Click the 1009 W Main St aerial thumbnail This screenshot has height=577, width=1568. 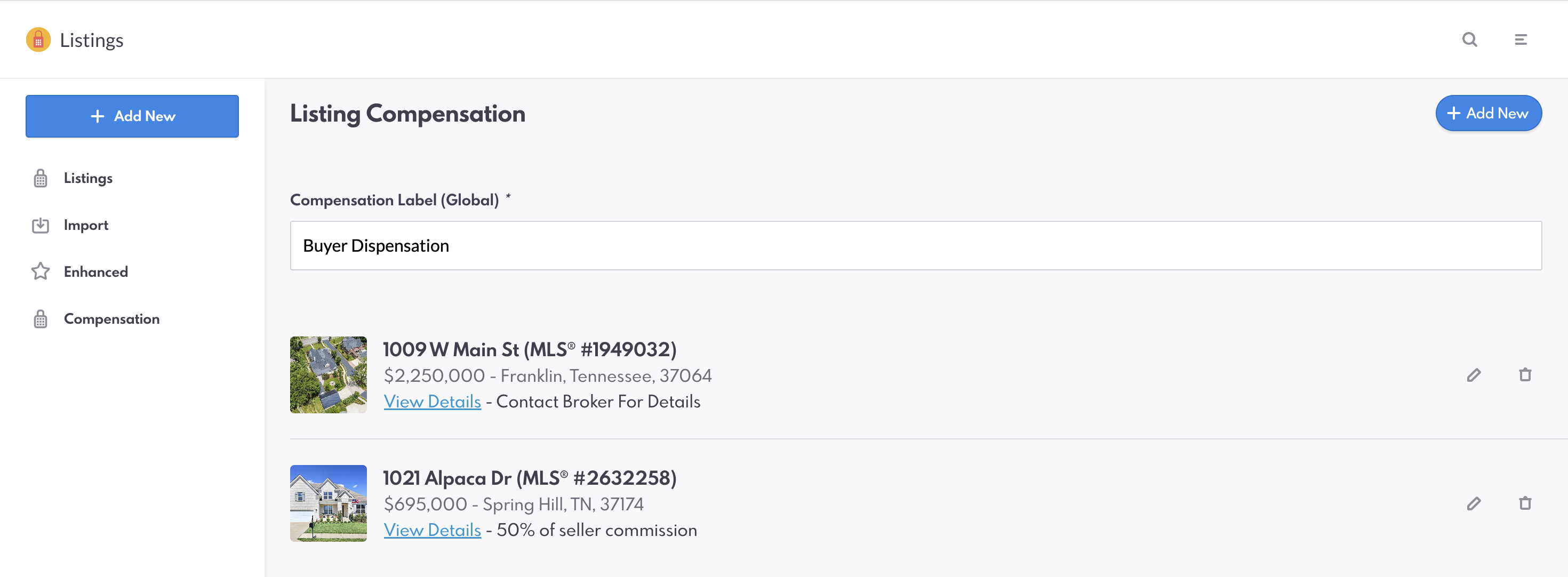pos(328,375)
